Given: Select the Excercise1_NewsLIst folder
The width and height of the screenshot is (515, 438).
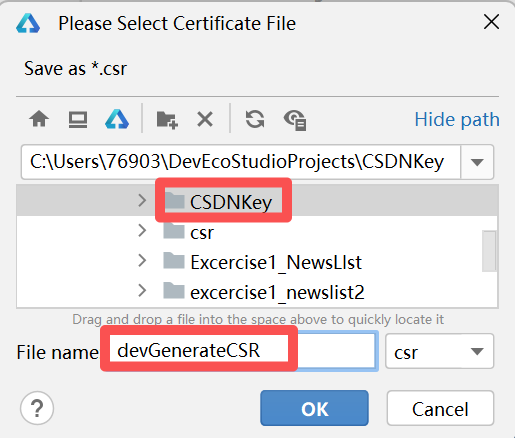Looking at the screenshot, I should 262,262.
